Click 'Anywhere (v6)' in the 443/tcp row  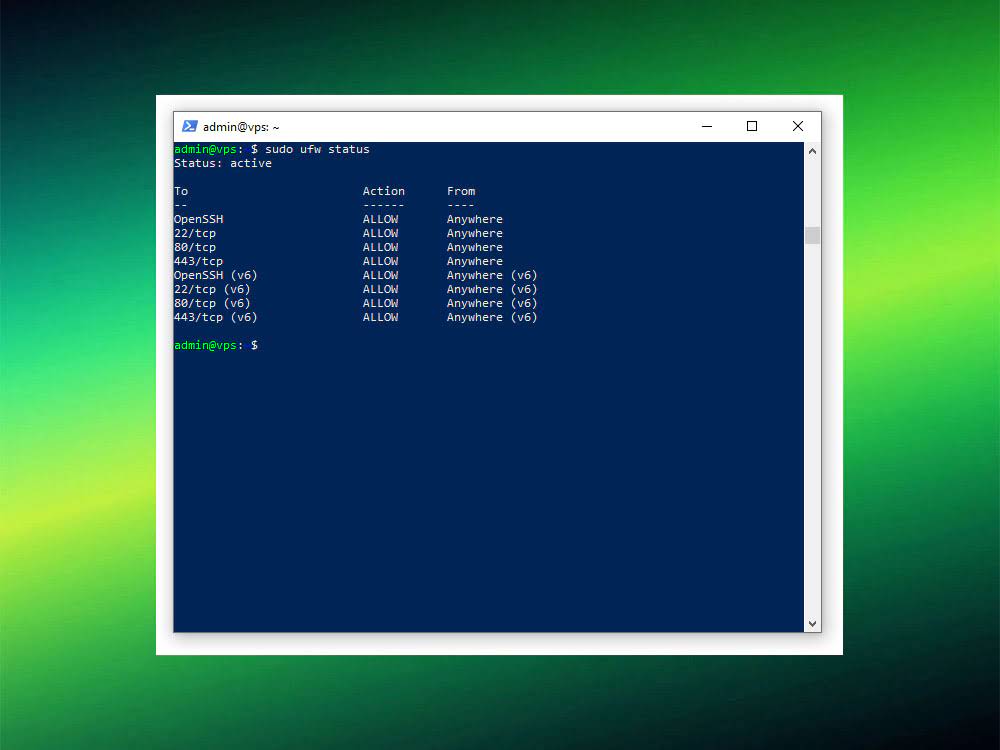[x=492, y=317]
